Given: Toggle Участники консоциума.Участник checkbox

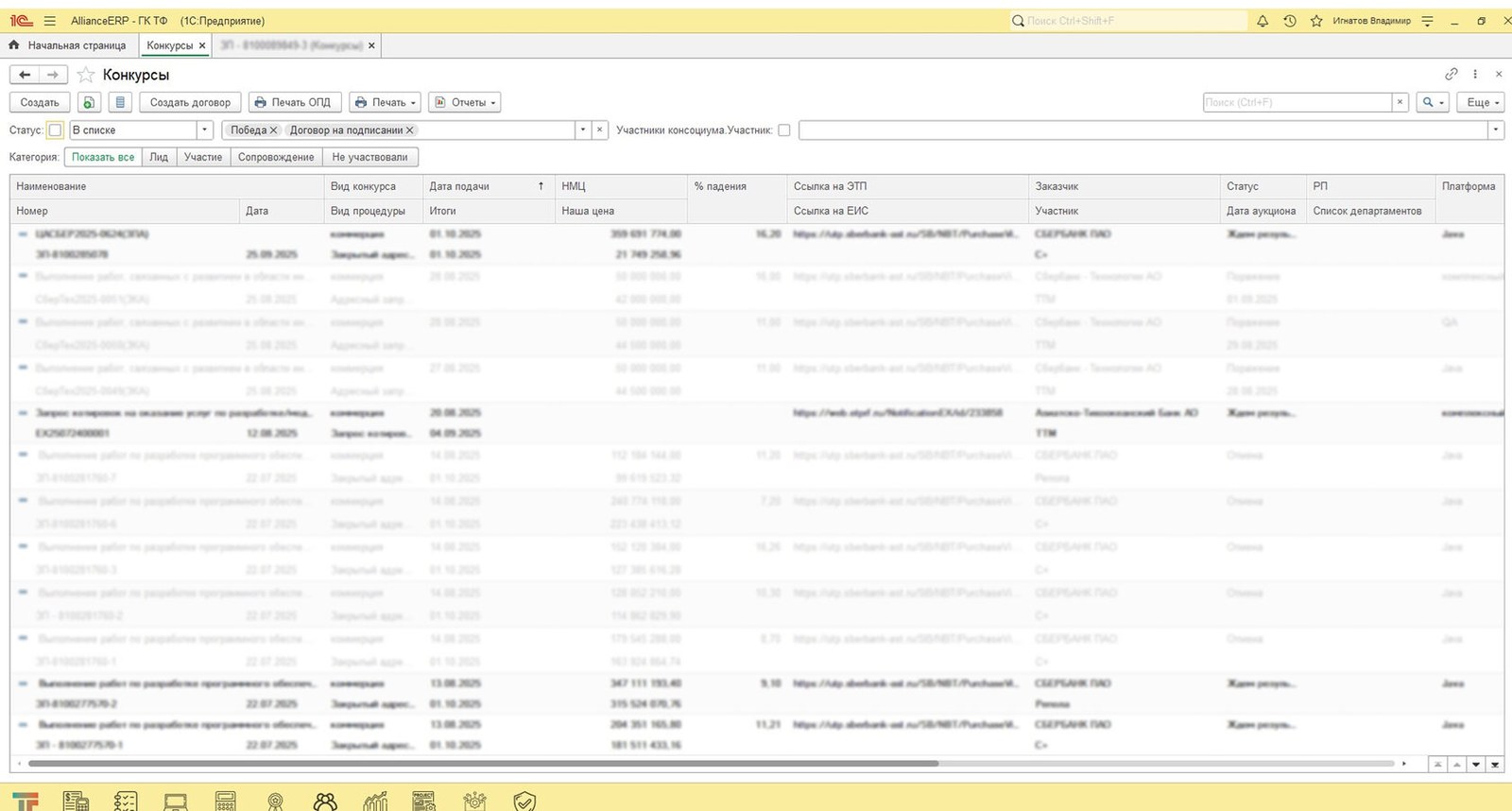Looking at the screenshot, I should point(784,130).
